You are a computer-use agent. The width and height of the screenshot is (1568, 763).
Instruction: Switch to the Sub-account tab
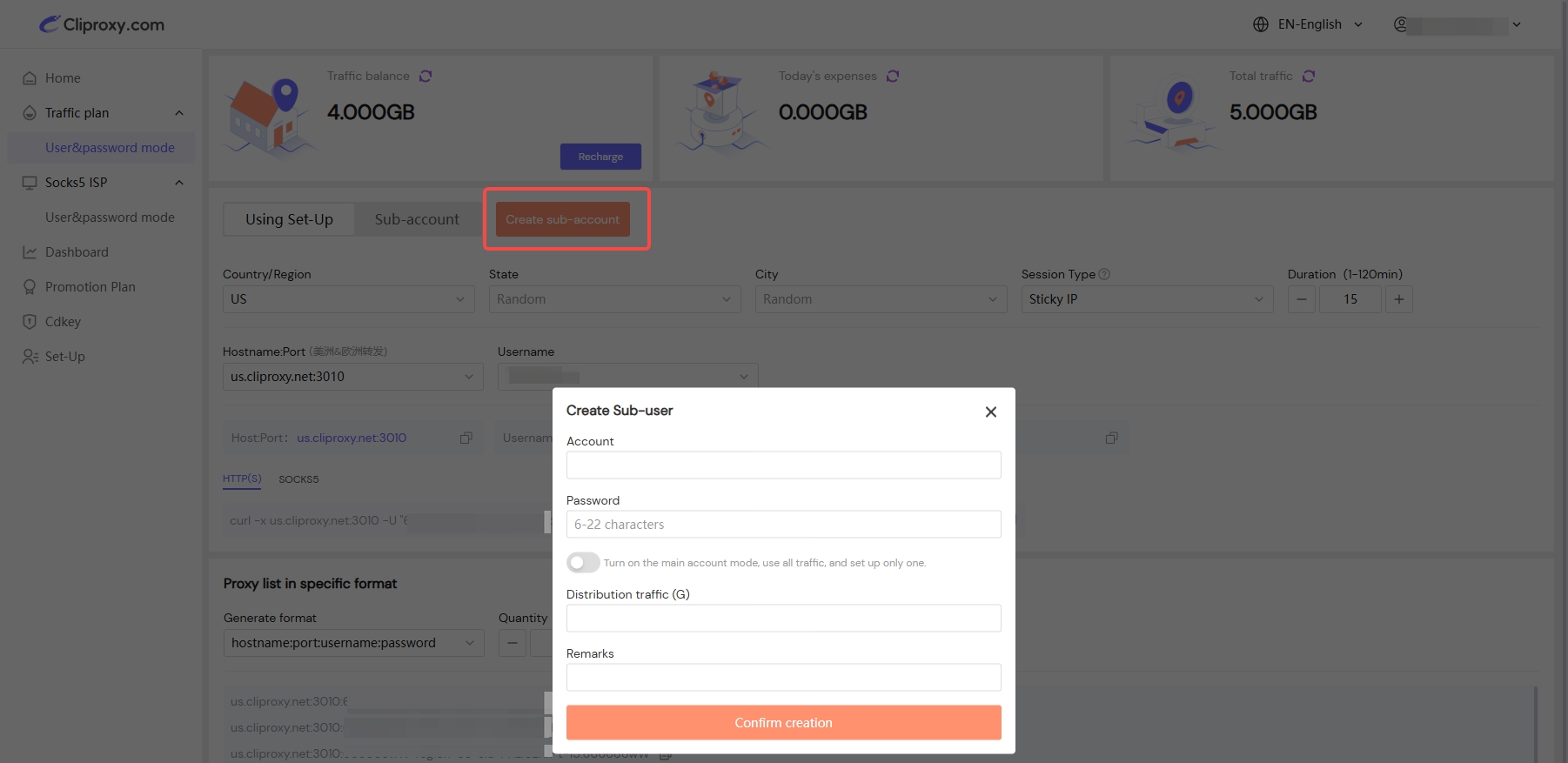coord(417,219)
